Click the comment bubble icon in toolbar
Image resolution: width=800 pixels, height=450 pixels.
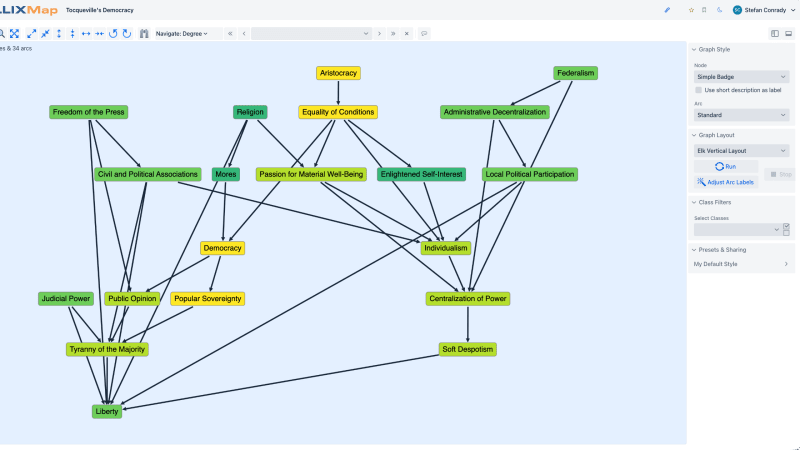424,34
